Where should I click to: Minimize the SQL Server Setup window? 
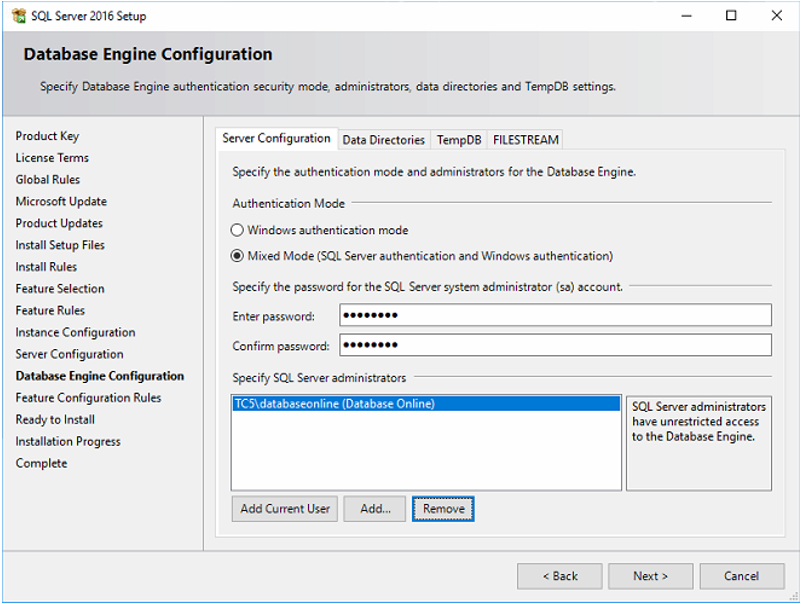pyautogui.click(x=686, y=16)
